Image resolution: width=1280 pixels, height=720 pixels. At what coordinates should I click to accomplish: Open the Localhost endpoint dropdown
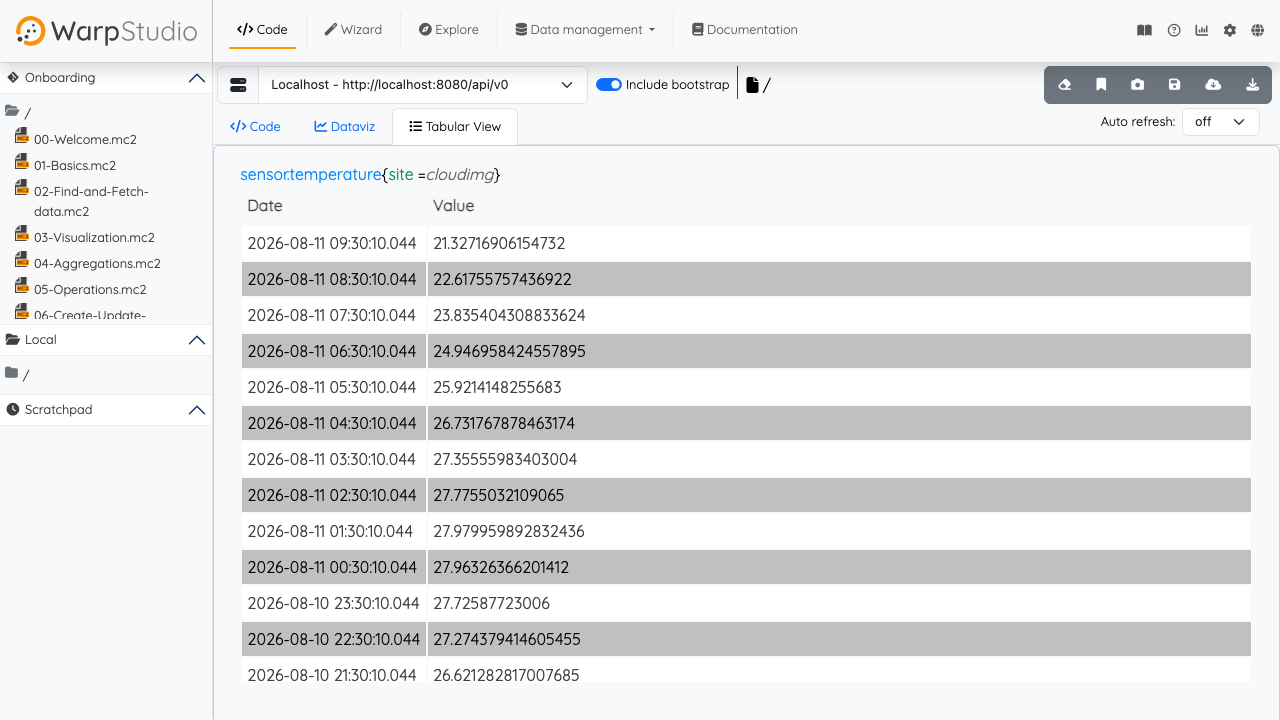point(422,85)
